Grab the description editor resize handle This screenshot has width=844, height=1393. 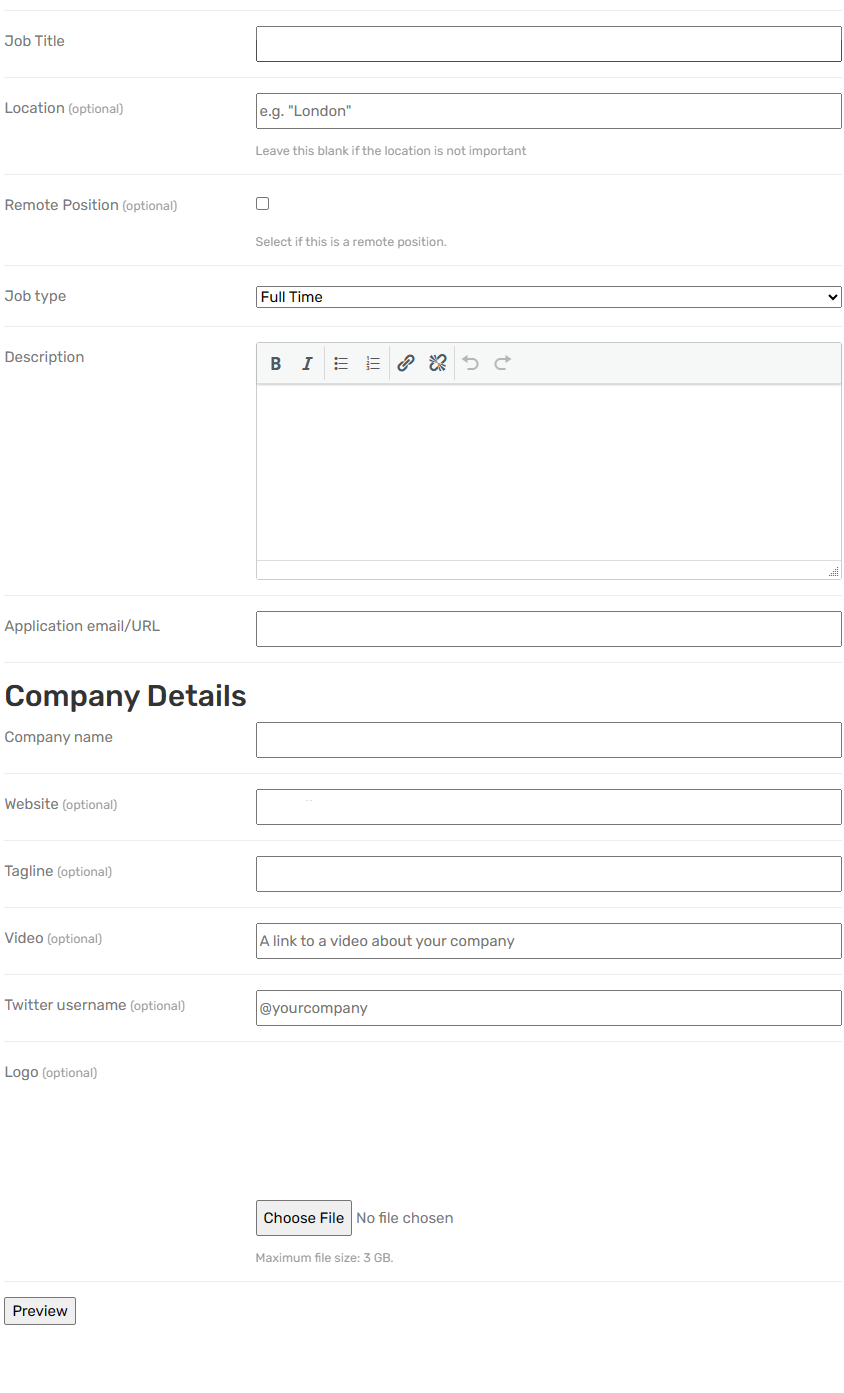coord(833,571)
